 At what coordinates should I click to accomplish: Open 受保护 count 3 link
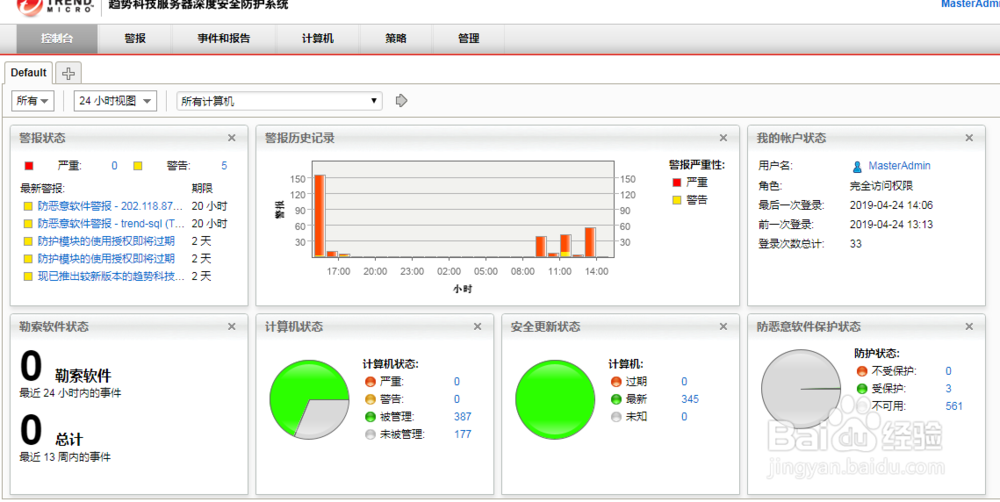948,388
